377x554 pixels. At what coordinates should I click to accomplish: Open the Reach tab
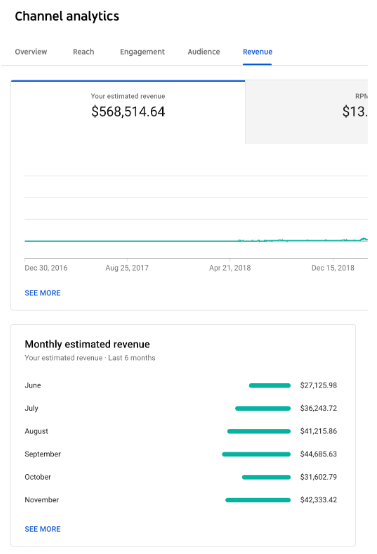click(x=83, y=52)
